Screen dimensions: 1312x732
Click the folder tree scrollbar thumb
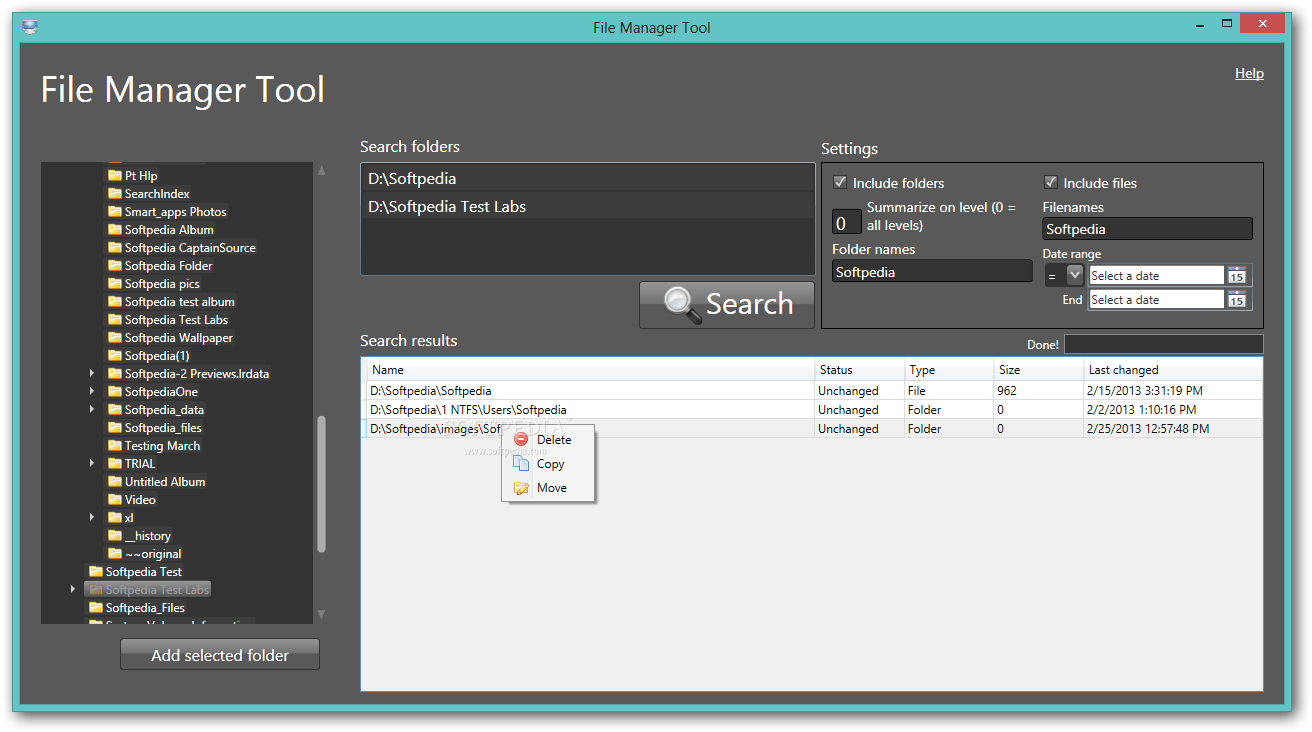coord(321,484)
